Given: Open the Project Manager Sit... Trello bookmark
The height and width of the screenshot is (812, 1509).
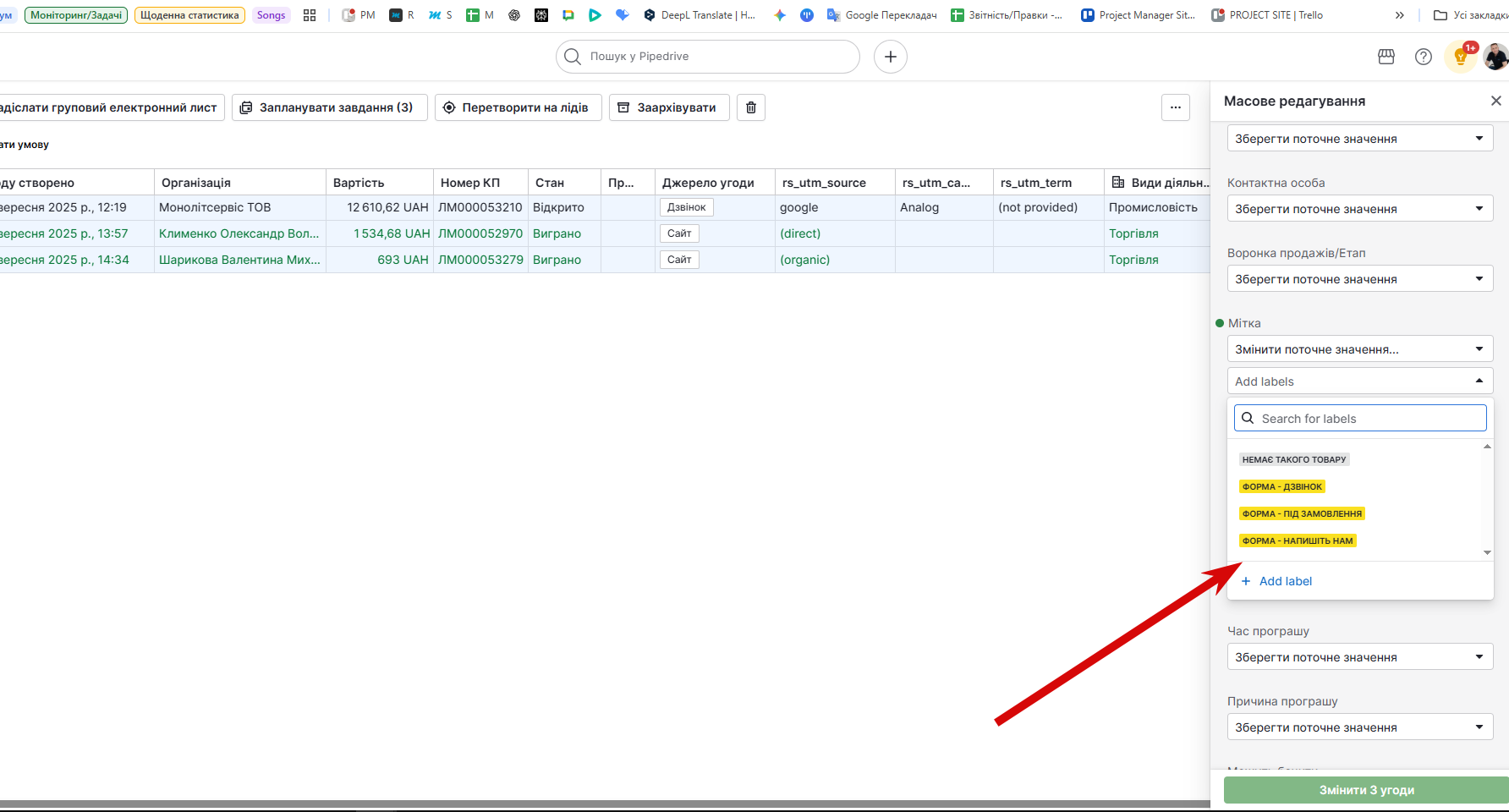Looking at the screenshot, I should 1139,15.
